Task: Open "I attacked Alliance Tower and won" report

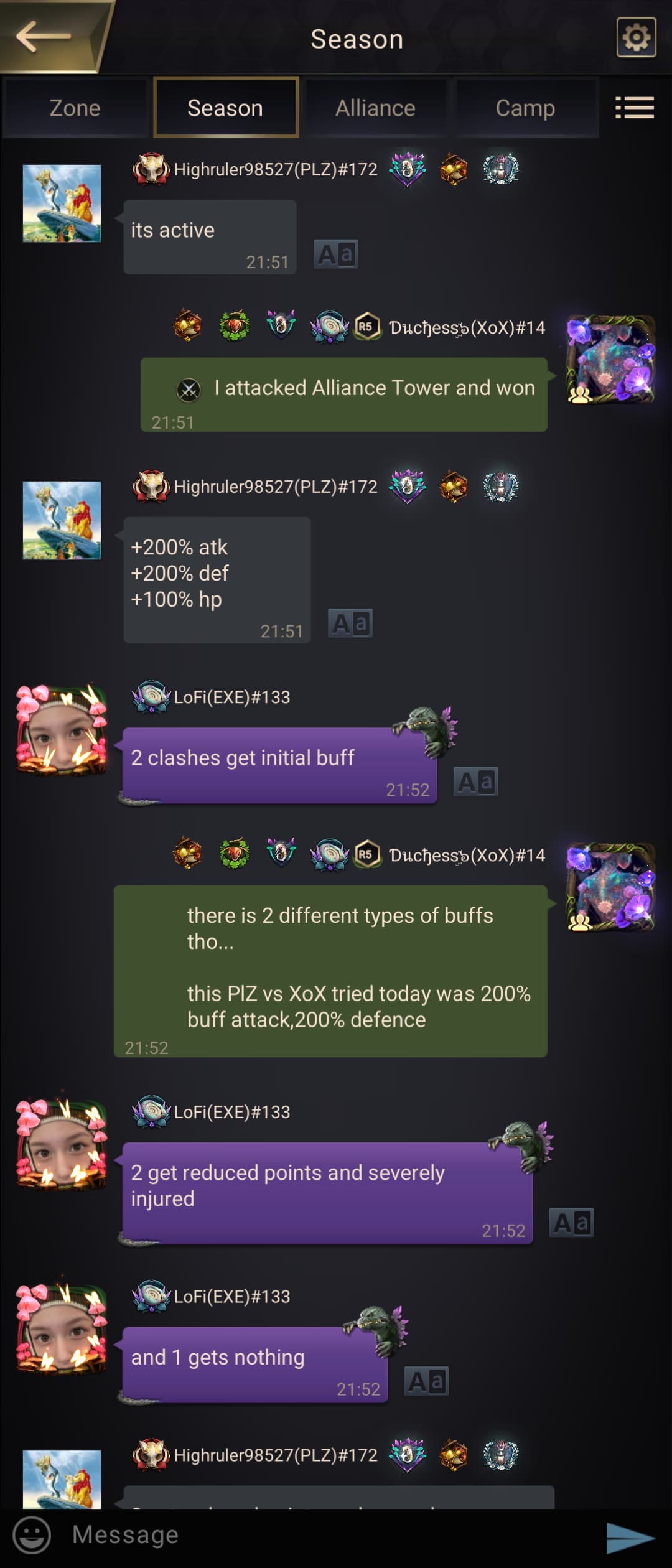Action: pyautogui.click(x=344, y=394)
